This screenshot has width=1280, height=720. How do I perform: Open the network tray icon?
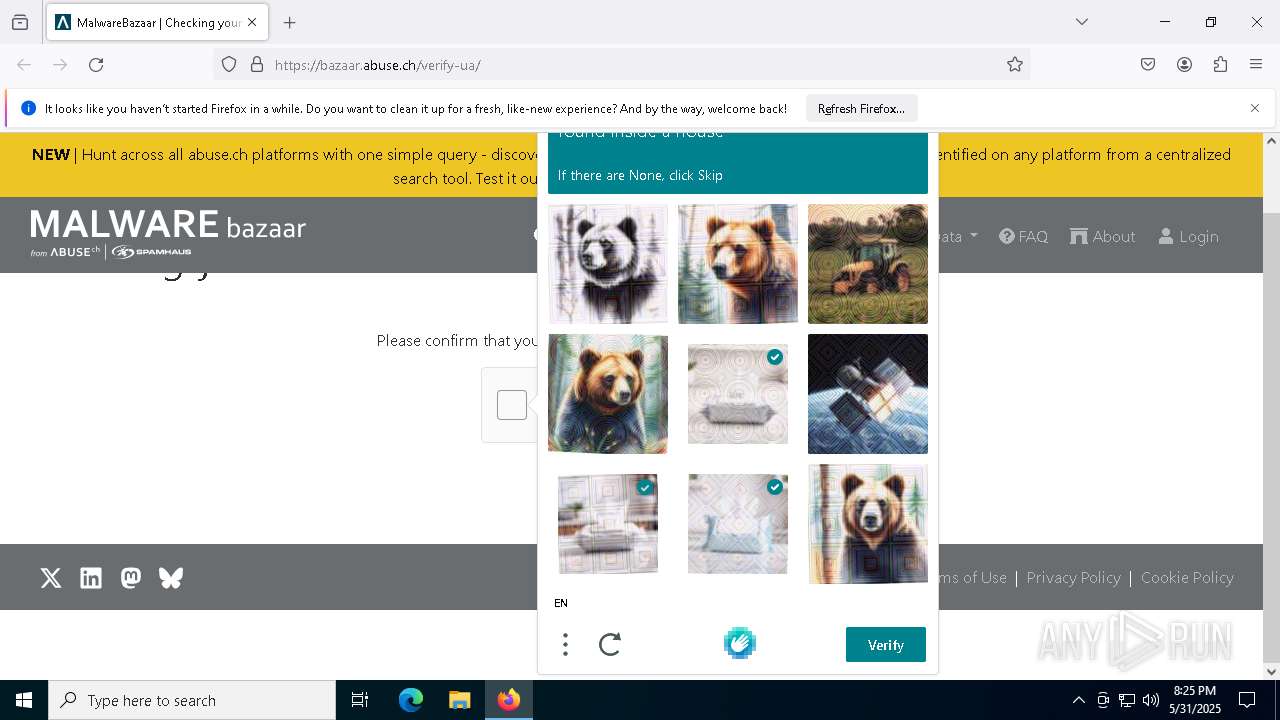coord(1127,700)
